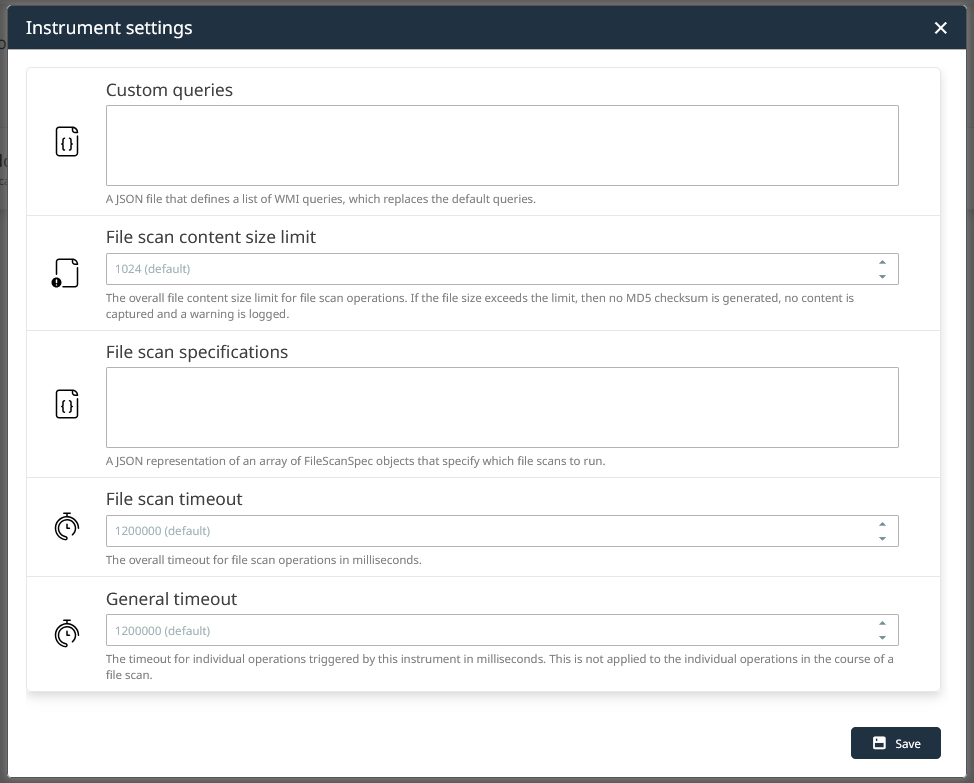The width and height of the screenshot is (974, 783).
Task: Increase the File scan content size limit
Action: (x=882, y=262)
